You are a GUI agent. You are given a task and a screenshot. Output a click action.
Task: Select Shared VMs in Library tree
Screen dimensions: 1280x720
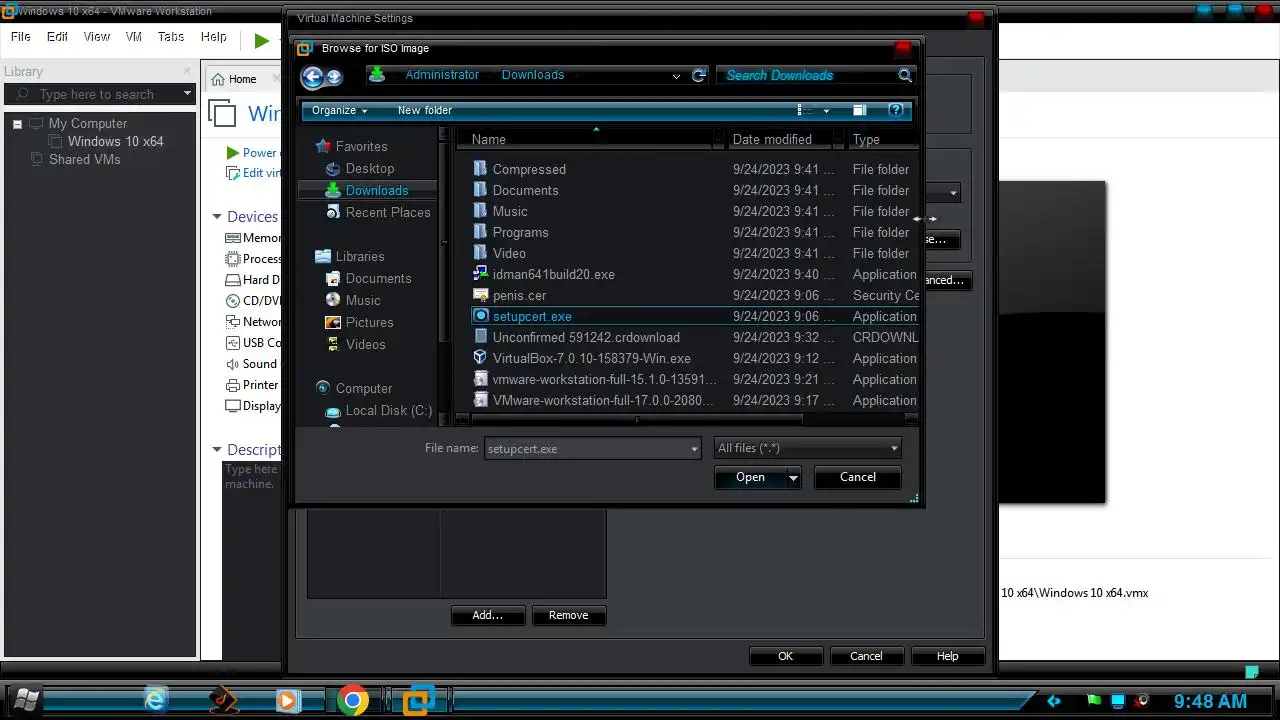(85, 159)
